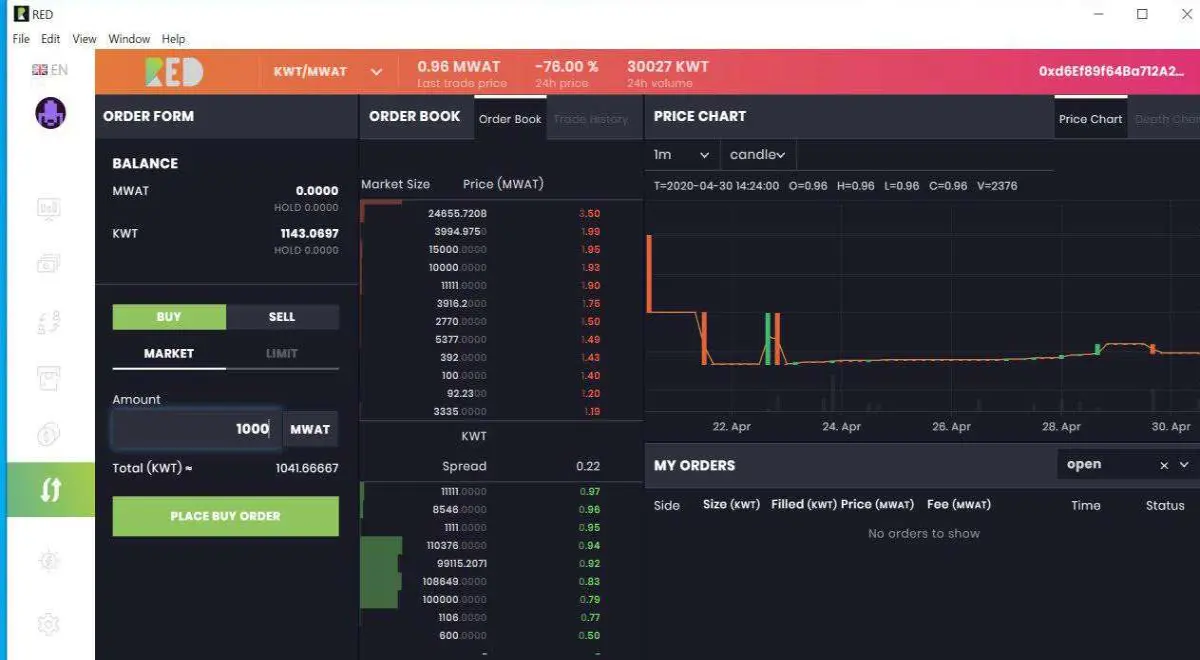Click the 0.96 MWAT last trade price
This screenshot has height=660, width=1200.
459,67
